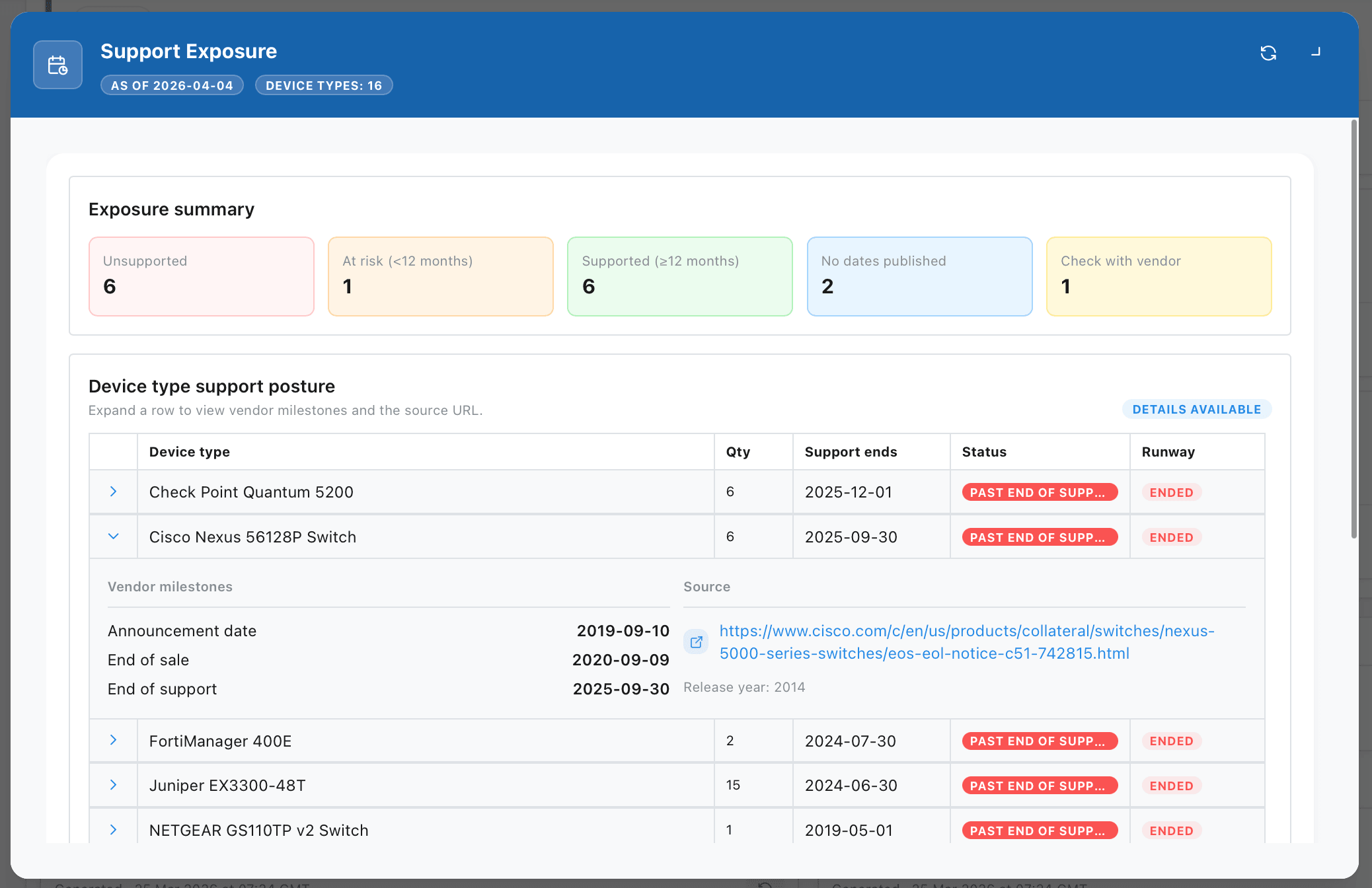
Task: Click the DETAILS AVAILABLE badge
Action: coord(1196,409)
